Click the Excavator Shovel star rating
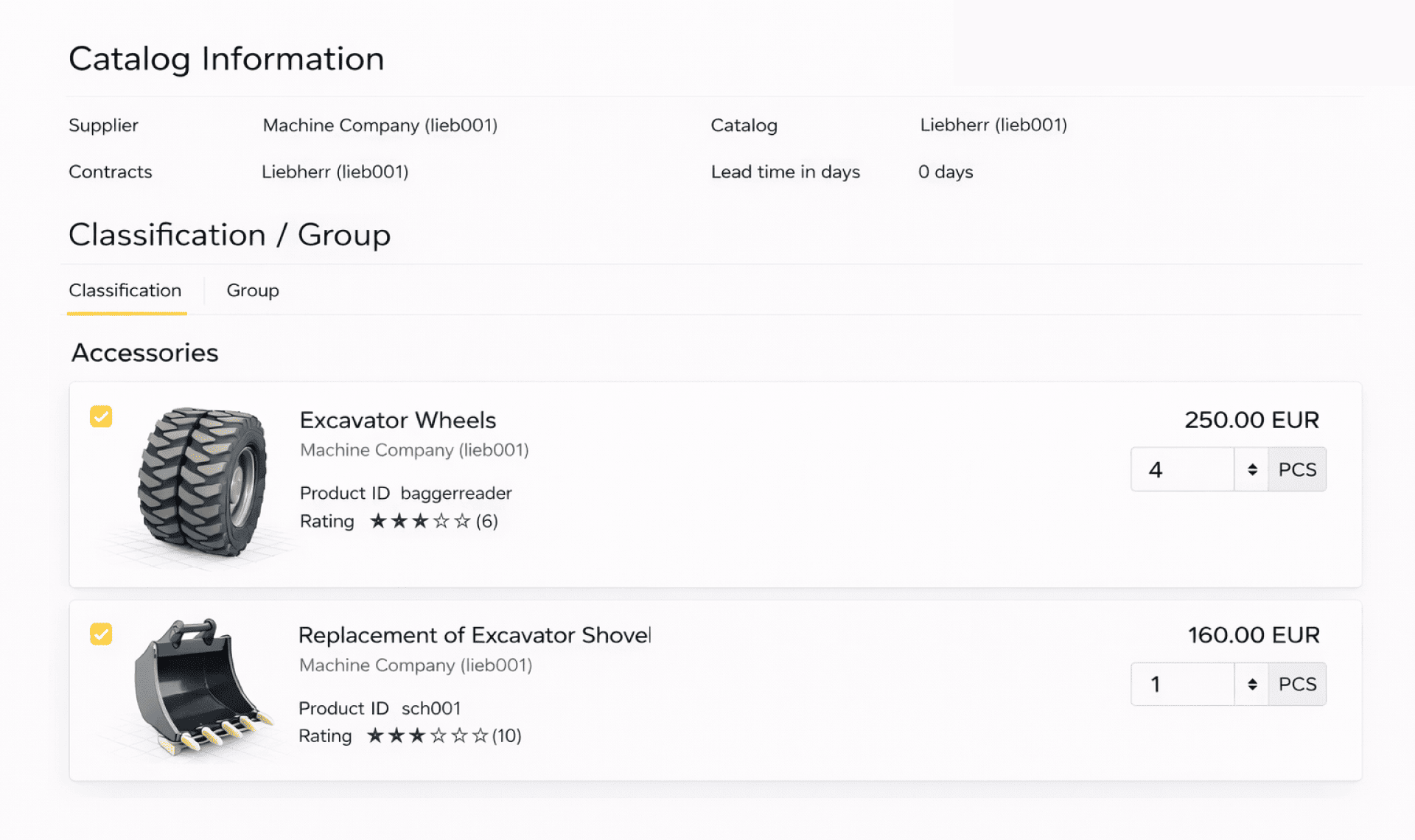The width and height of the screenshot is (1415, 840). (x=427, y=736)
